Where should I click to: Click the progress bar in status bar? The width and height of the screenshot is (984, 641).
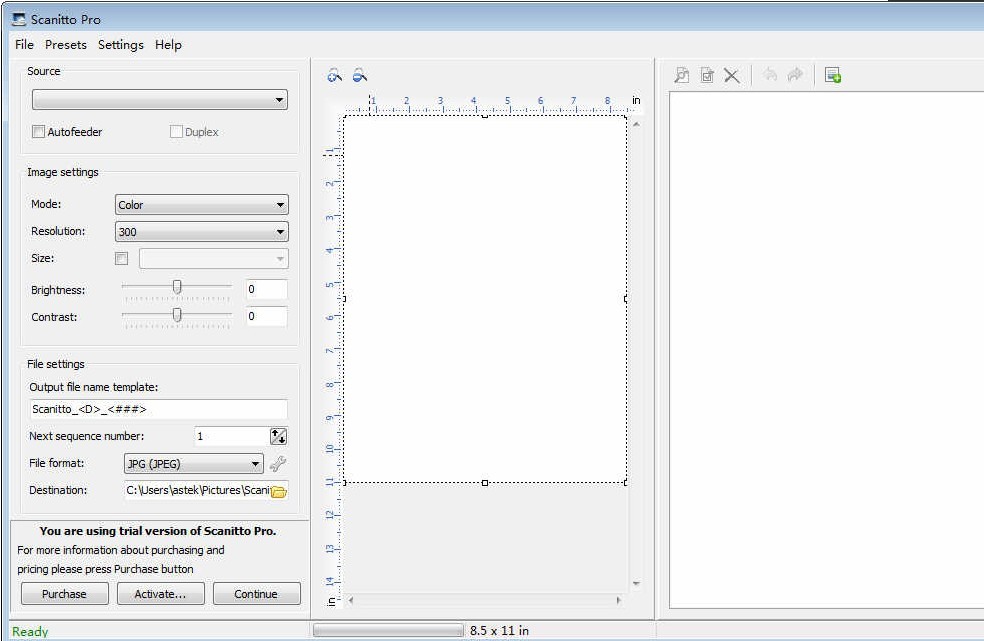(x=388, y=630)
